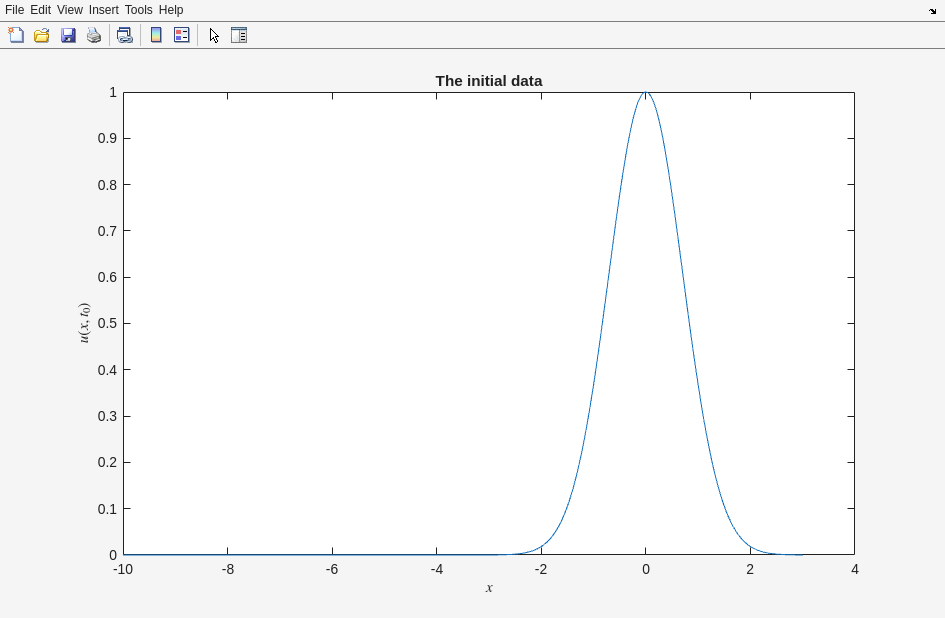Print the figure with the printer icon
This screenshot has height=618, width=945.
pos(94,35)
